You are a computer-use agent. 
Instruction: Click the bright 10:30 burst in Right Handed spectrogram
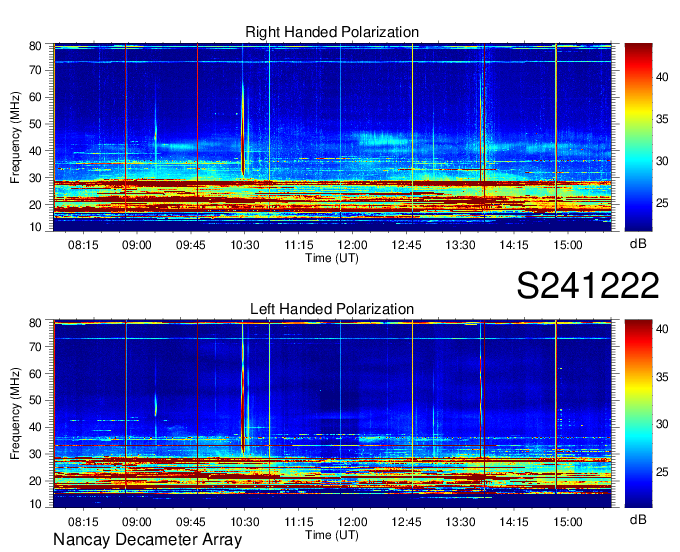click(243, 130)
